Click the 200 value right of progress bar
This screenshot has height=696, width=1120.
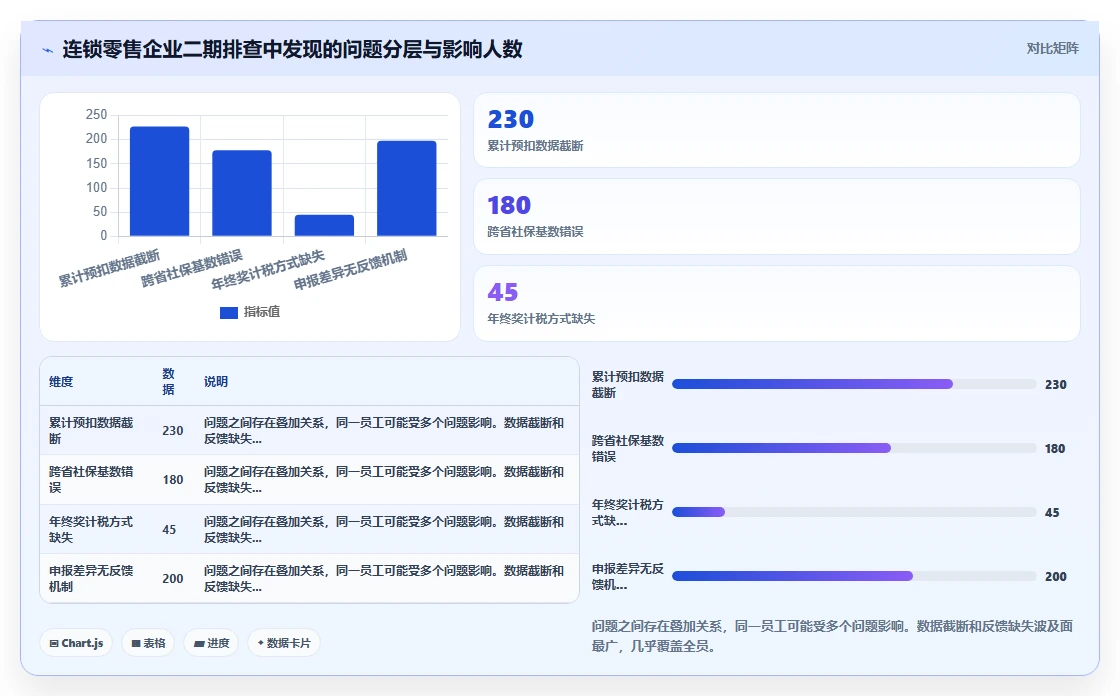coord(1056,577)
